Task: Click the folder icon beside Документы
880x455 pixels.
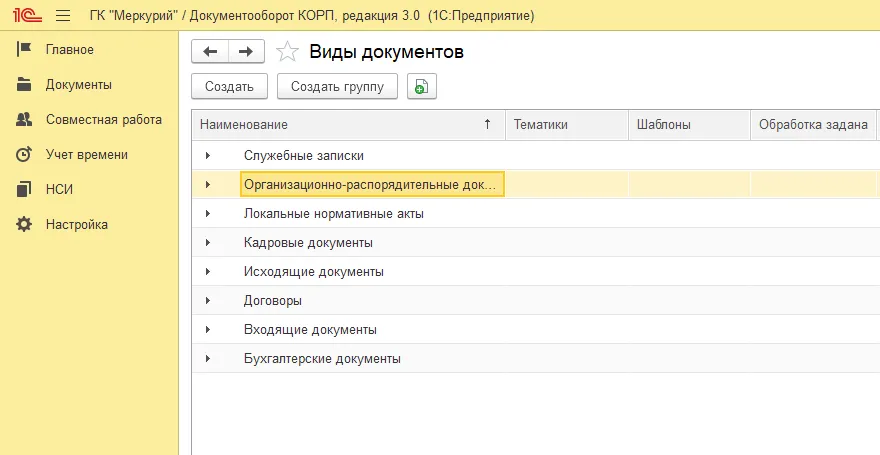Action: pyautogui.click(x=24, y=84)
